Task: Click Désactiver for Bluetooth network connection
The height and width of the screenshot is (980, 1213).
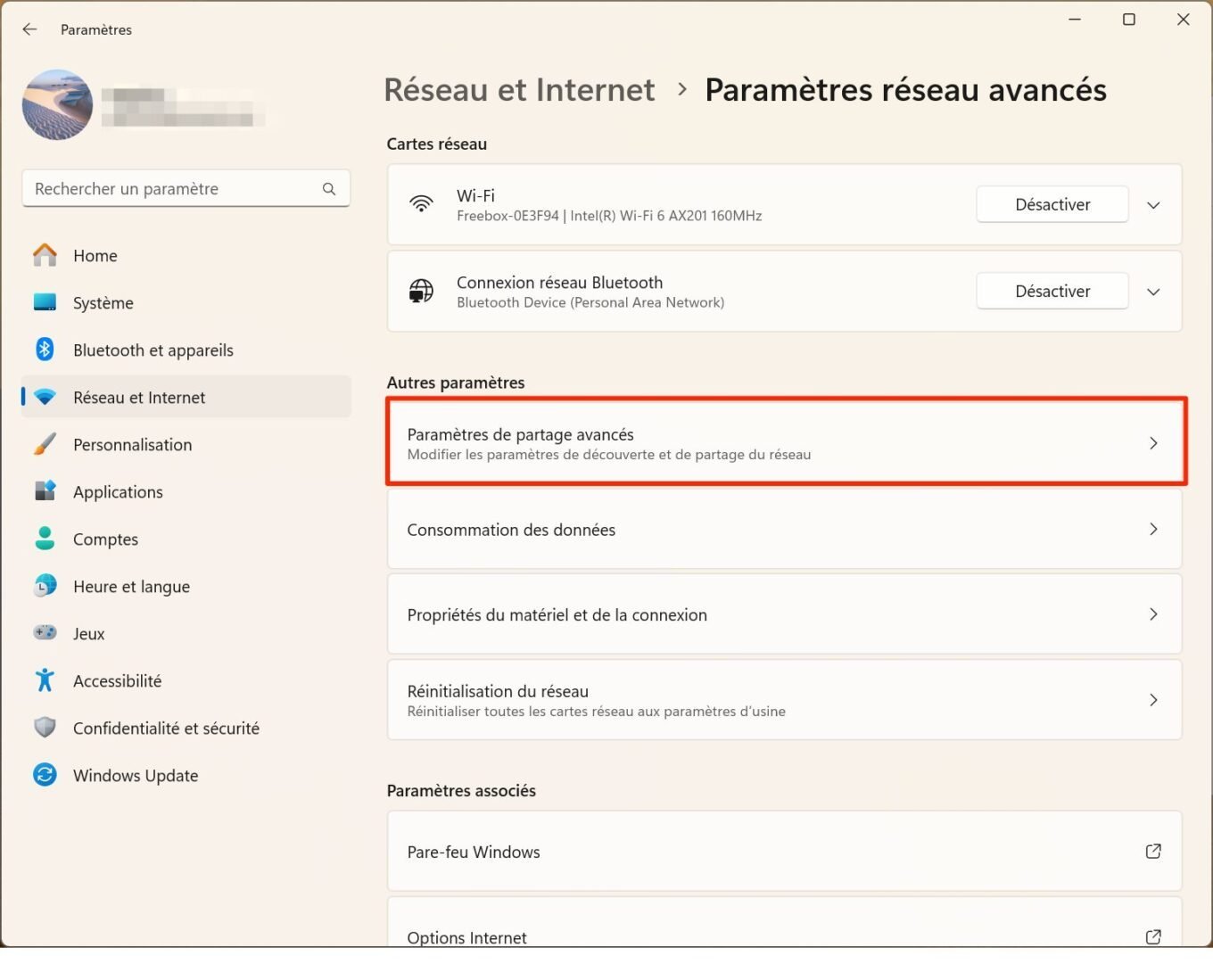Action: coord(1052,292)
